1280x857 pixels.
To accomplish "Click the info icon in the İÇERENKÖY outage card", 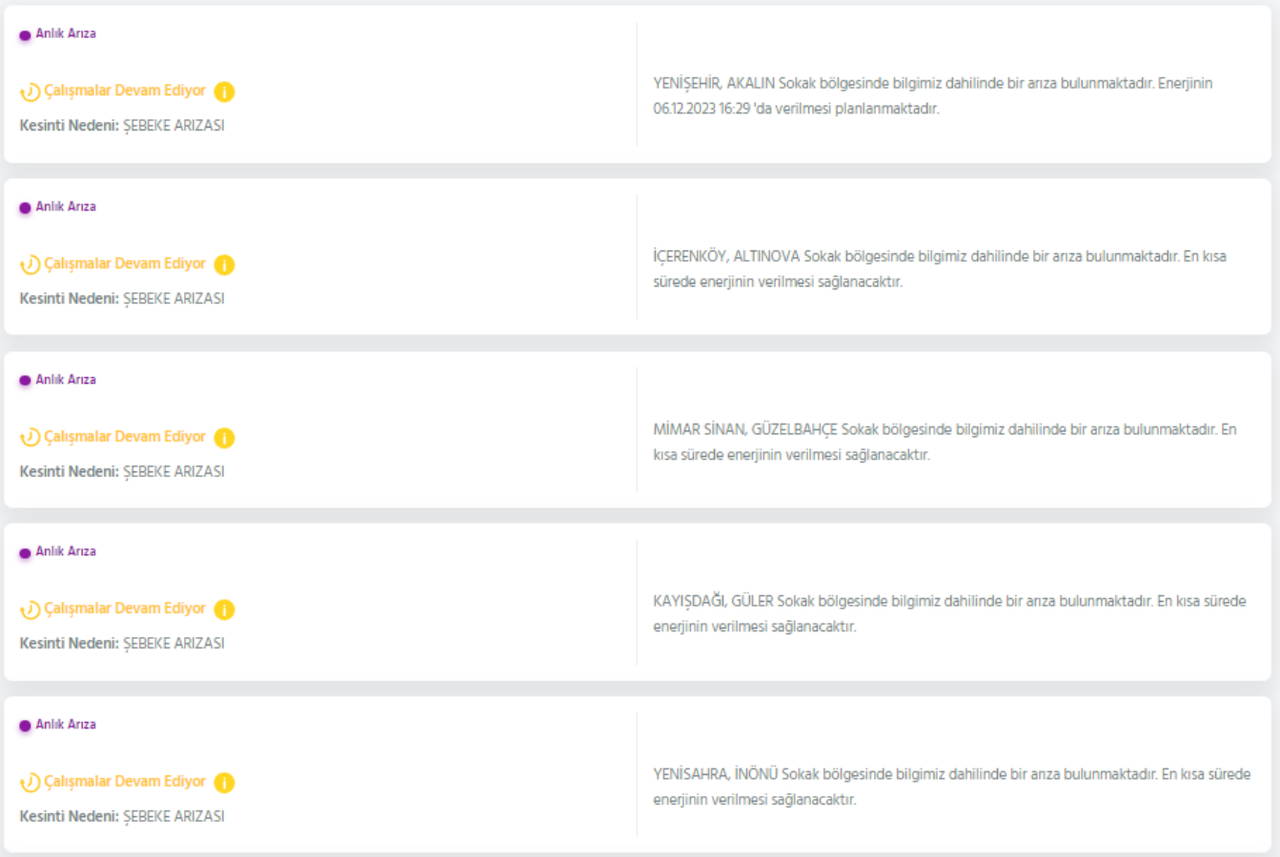I will (x=224, y=265).
